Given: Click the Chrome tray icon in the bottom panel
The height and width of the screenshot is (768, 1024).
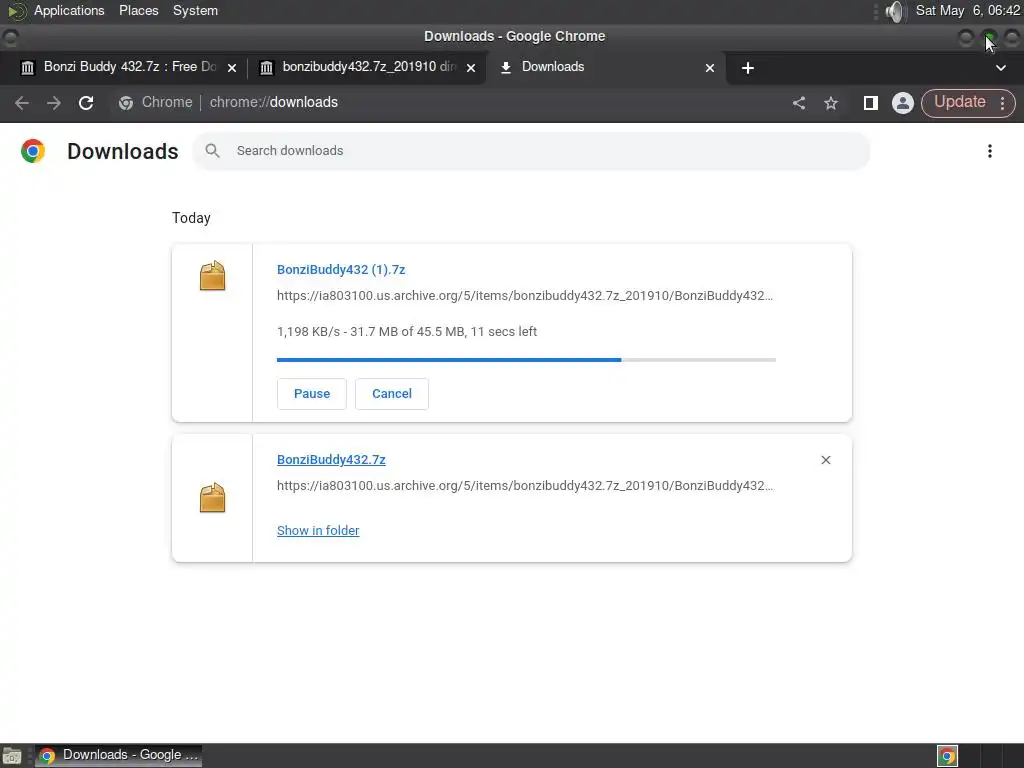Looking at the screenshot, I should (947, 756).
